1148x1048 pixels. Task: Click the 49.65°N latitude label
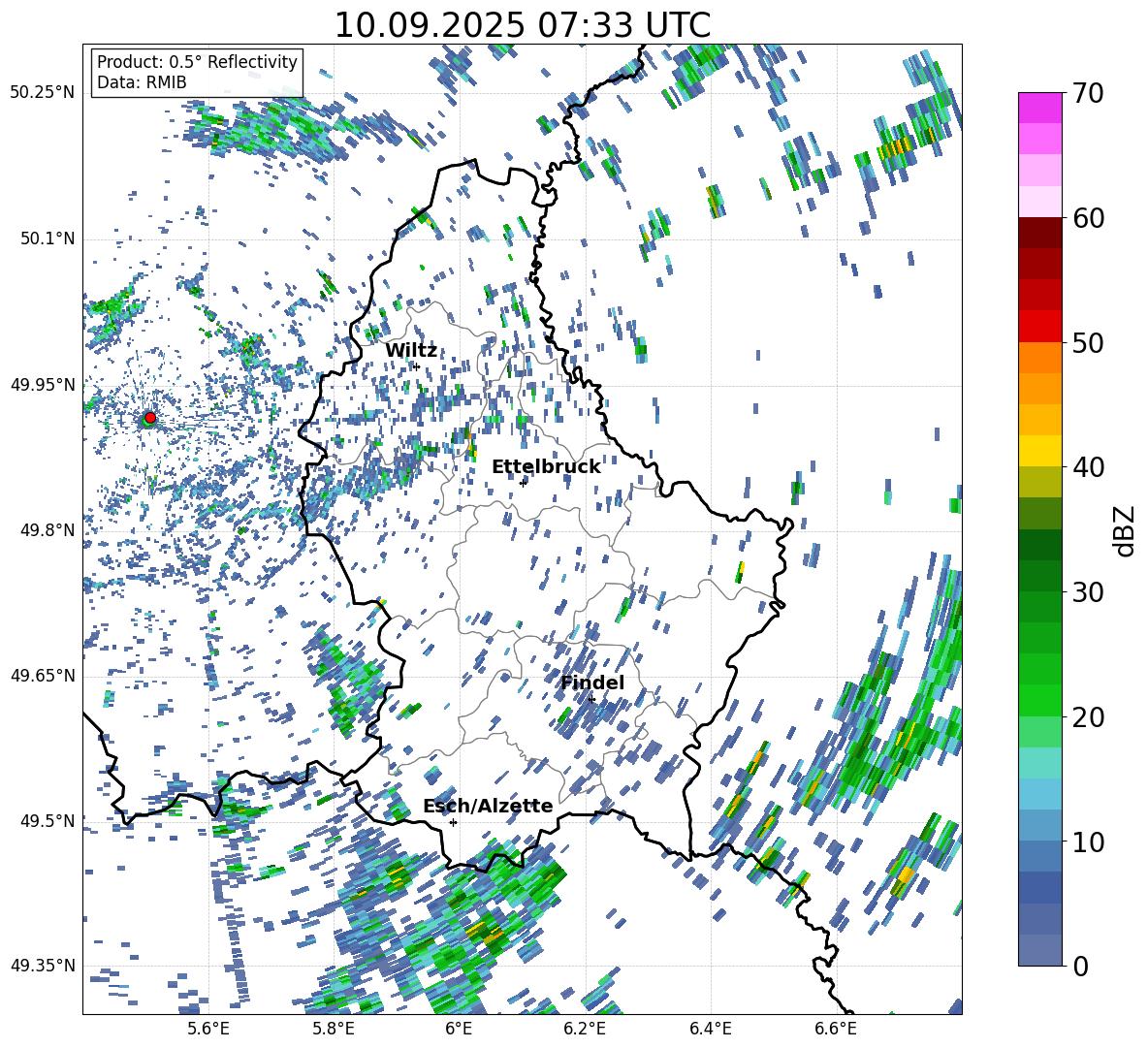point(43,676)
